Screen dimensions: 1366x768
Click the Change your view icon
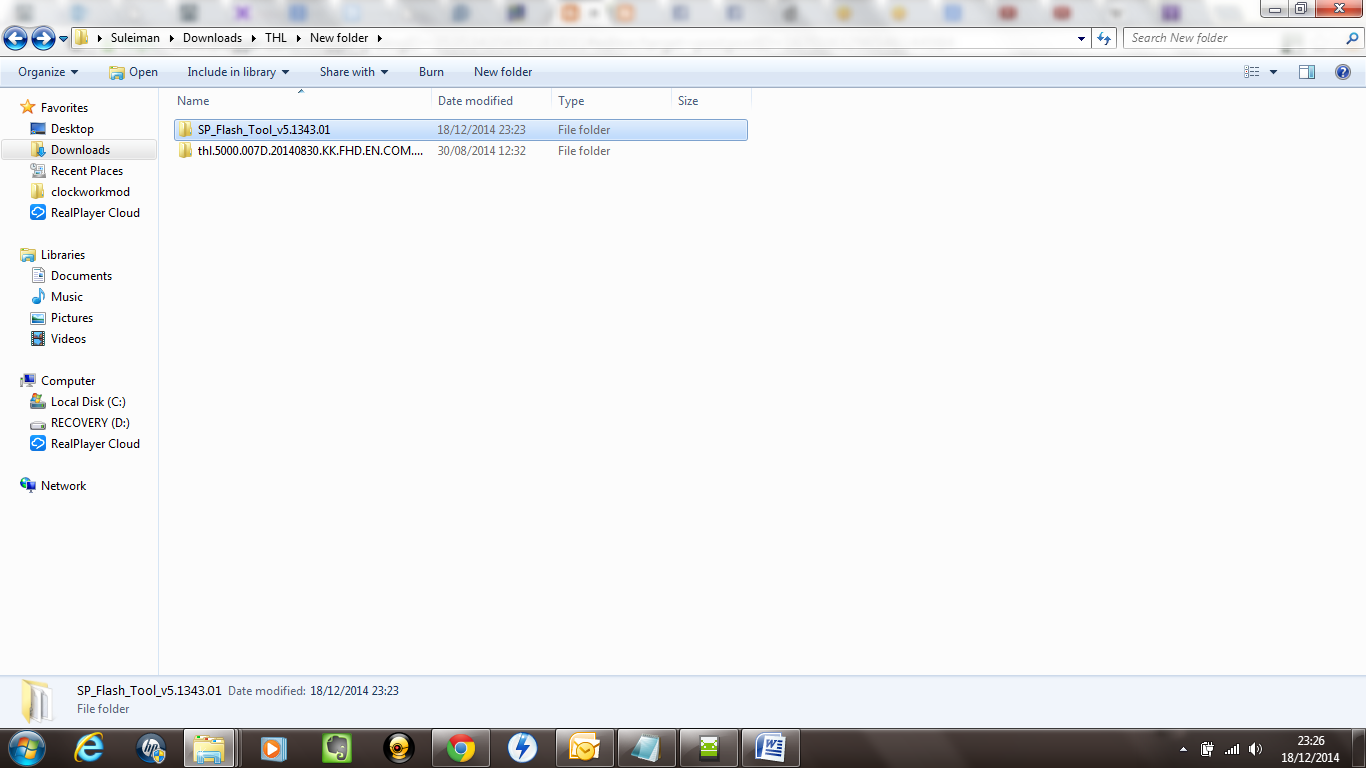[x=1252, y=72]
